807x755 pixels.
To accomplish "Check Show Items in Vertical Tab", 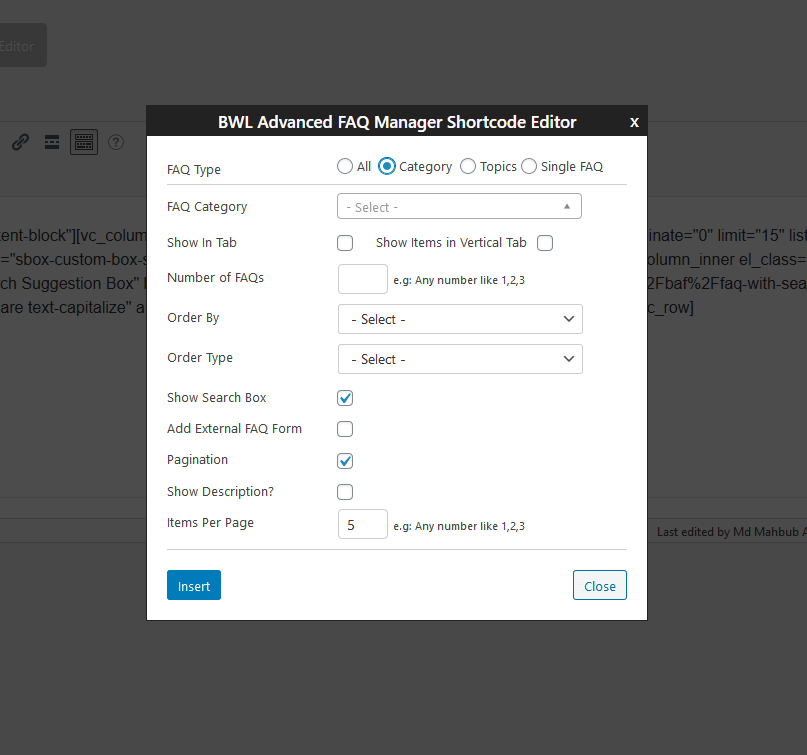I will click(545, 243).
